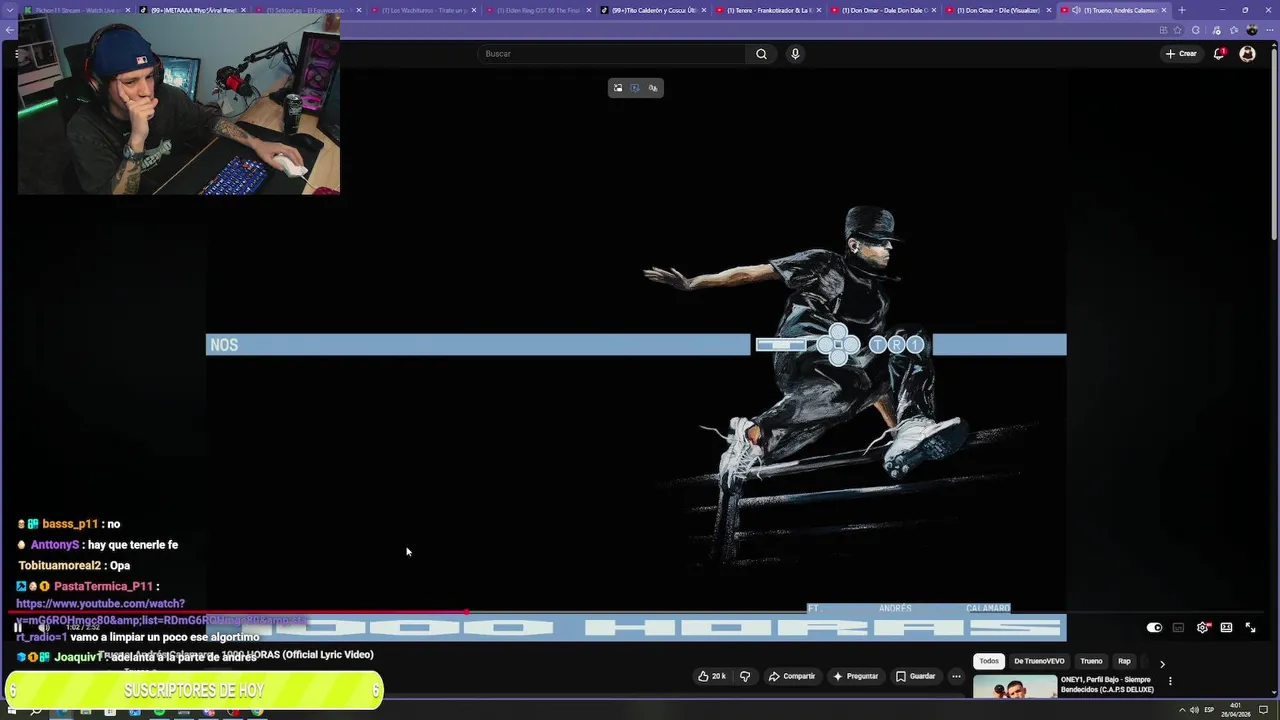
Task: Open the ONEY1 Perfil Bajo video thumbnail
Action: (x=1015, y=687)
